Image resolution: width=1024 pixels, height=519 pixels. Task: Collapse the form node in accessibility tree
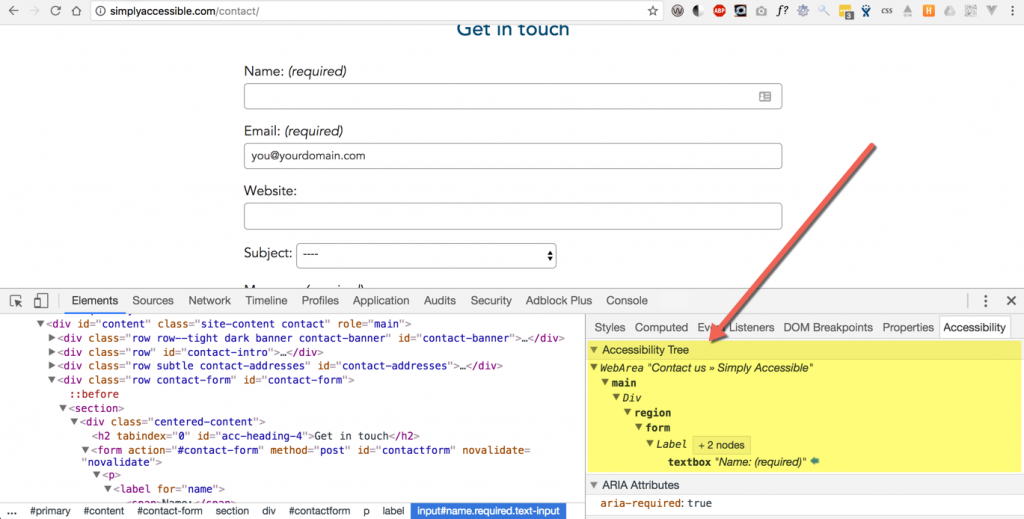click(x=639, y=428)
